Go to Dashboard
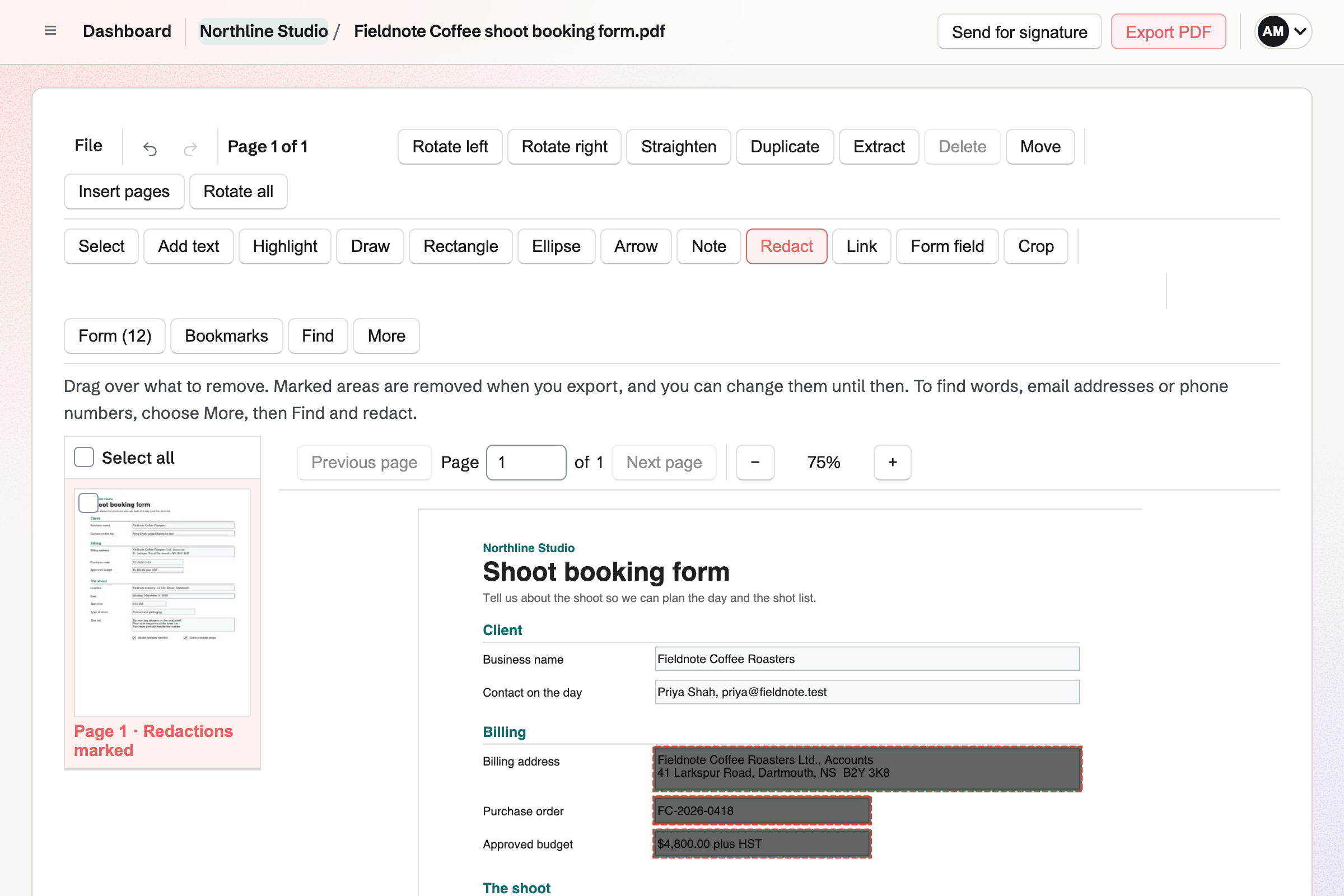 tap(127, 31)
